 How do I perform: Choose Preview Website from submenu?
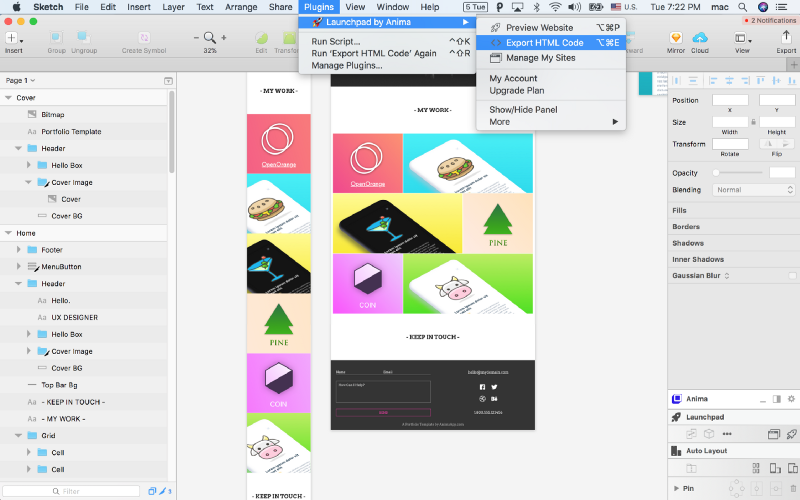551,28
